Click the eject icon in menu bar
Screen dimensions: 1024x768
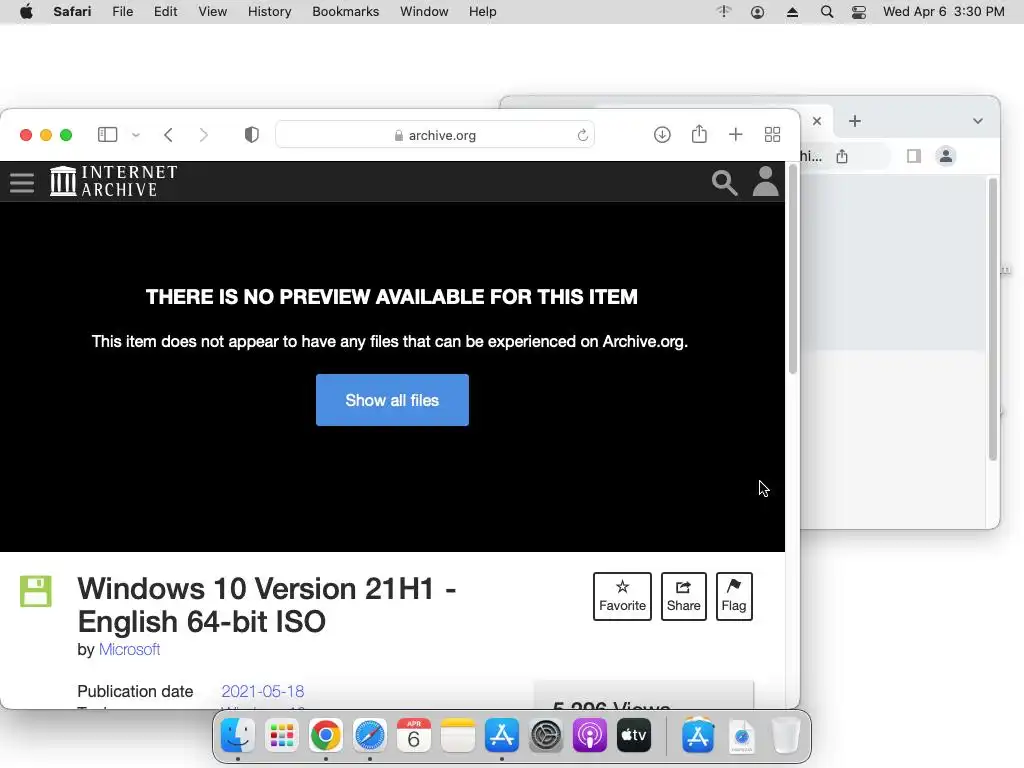pos(792,12)
